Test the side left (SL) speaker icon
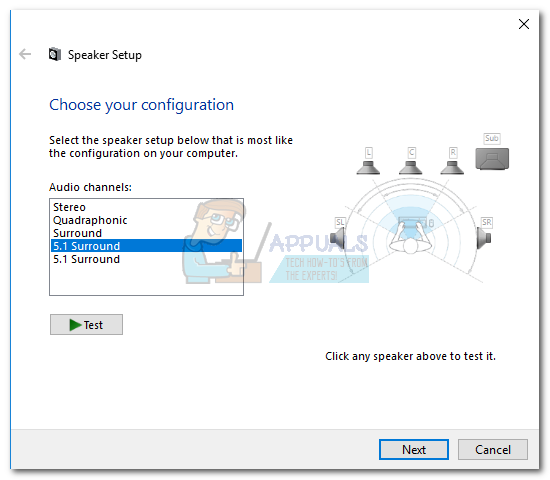This screenshot has width=550, height=480. pos(337,238)
